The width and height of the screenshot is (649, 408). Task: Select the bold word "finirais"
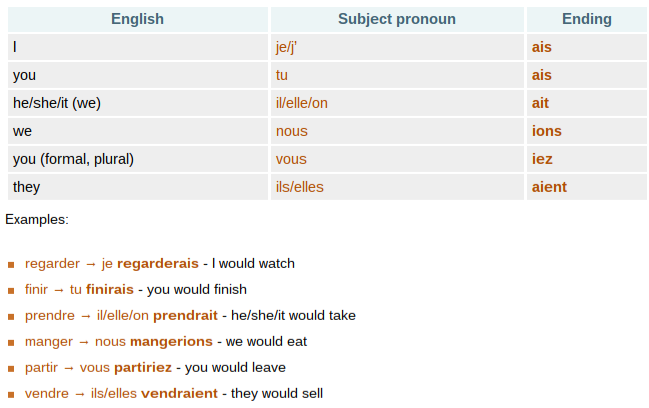coord(109,290)
